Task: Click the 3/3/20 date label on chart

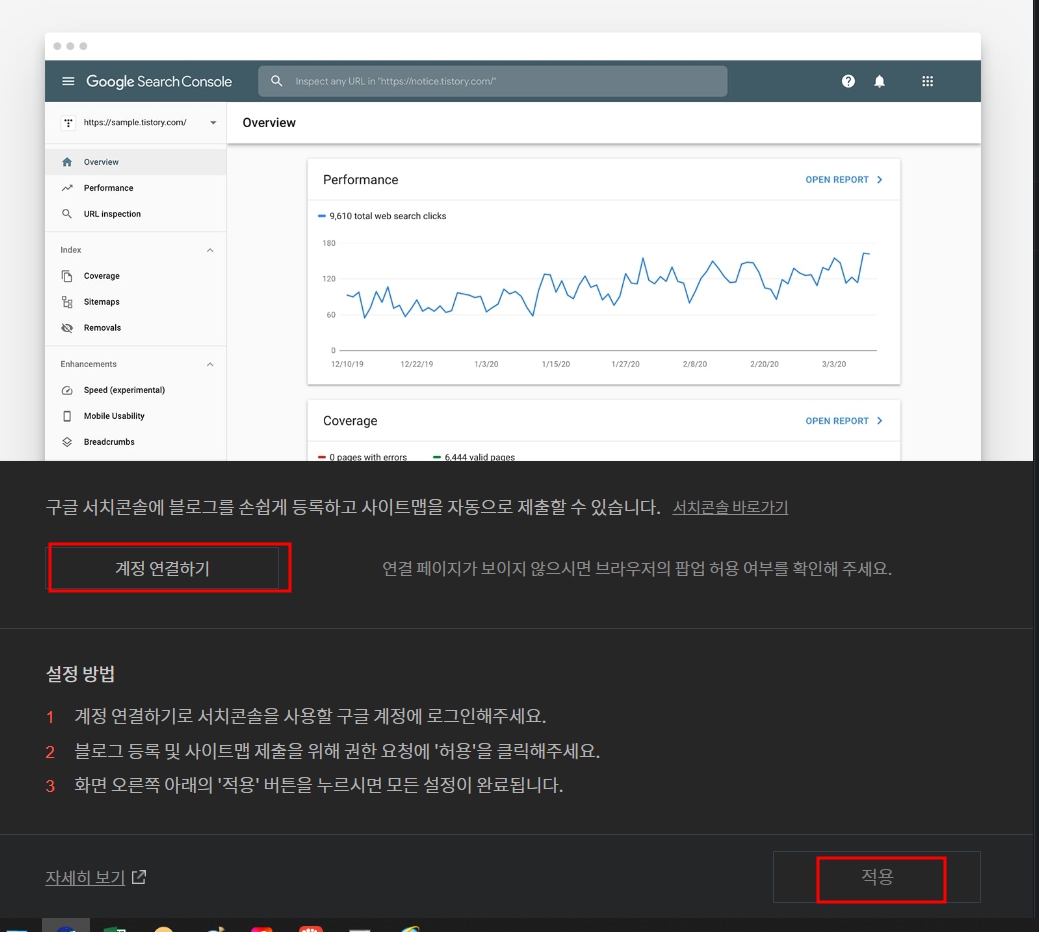Action: pos(834,364)
